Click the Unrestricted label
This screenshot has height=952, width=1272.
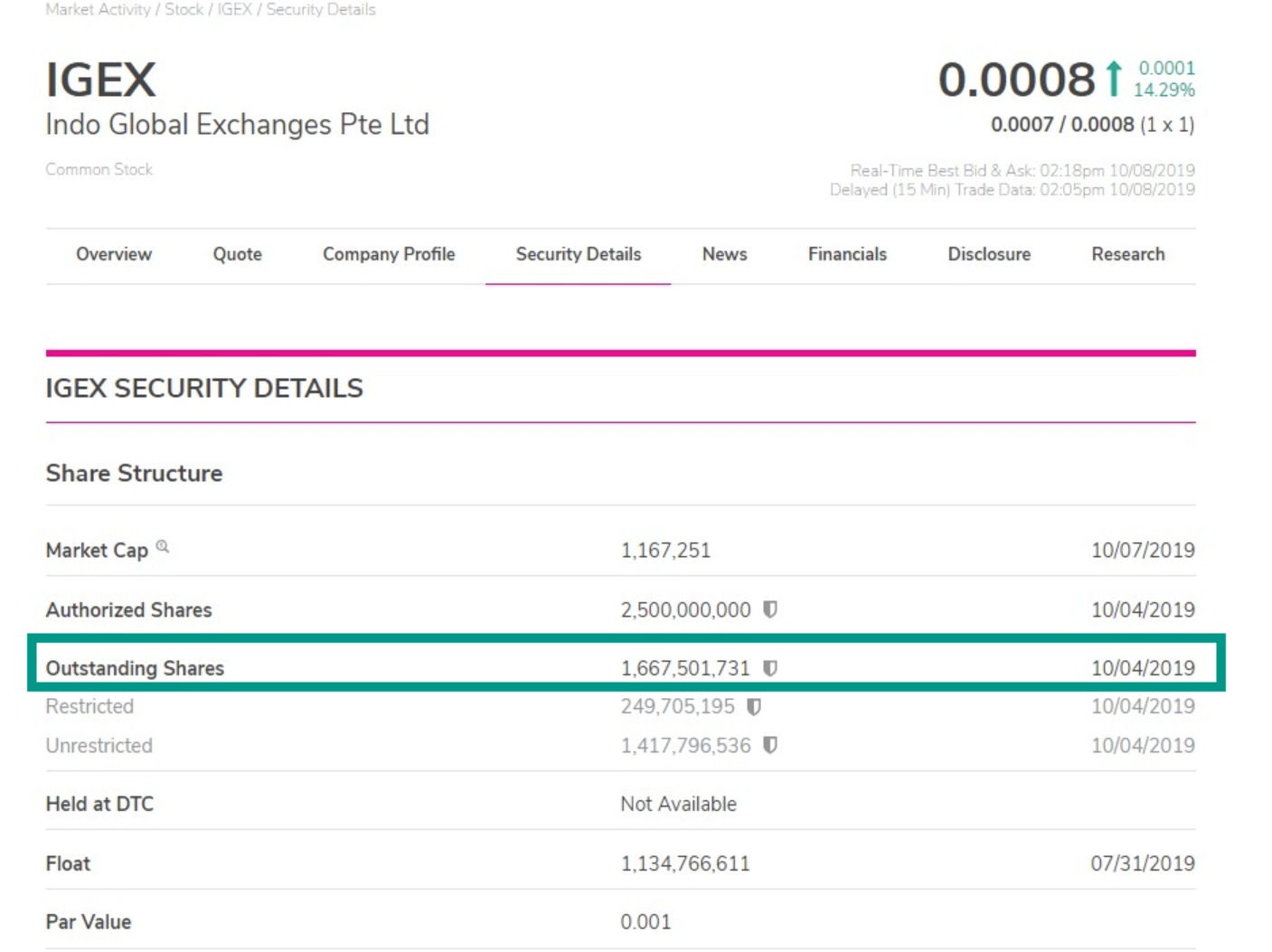click(99, 745)
